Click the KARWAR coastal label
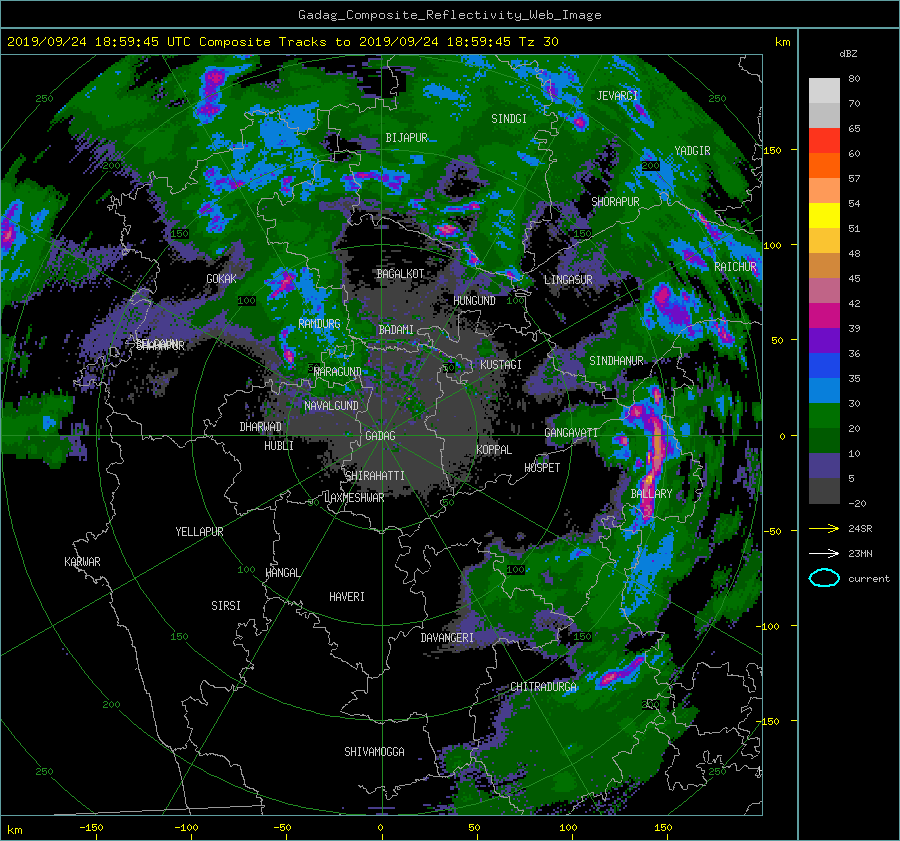 tap(82, 561)
